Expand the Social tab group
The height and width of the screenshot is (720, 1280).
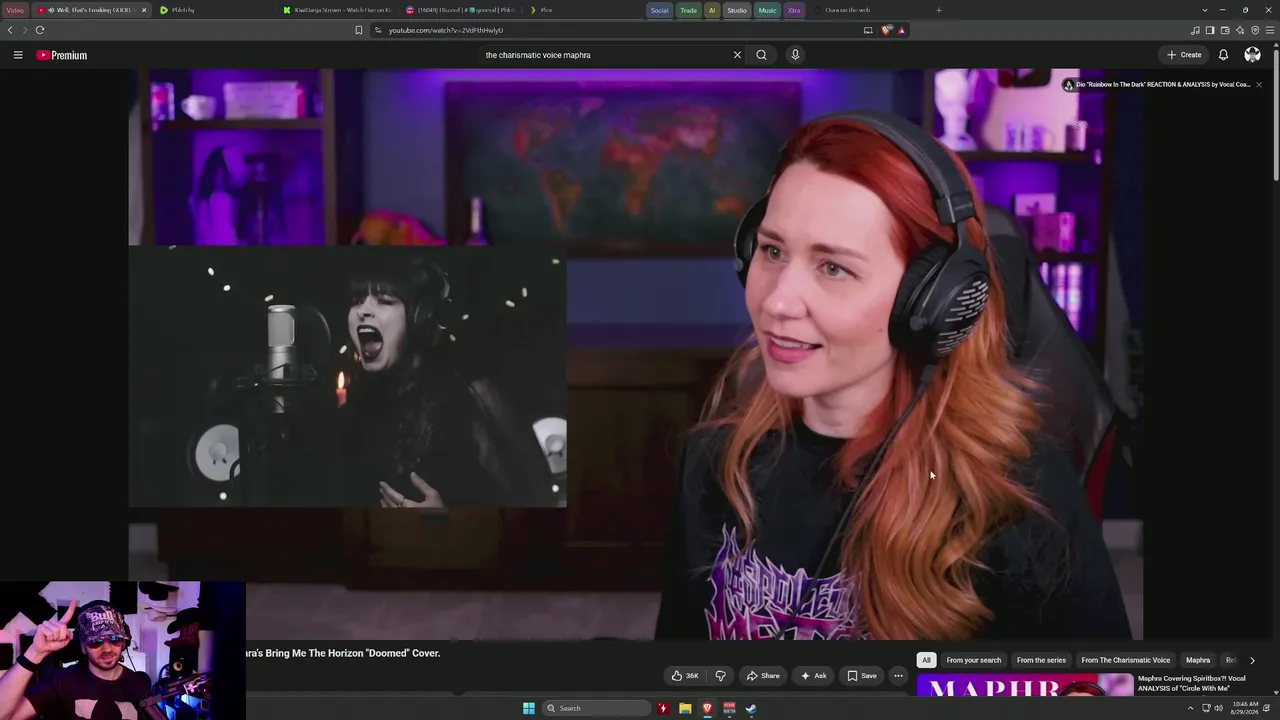click(x=659, y=10)
